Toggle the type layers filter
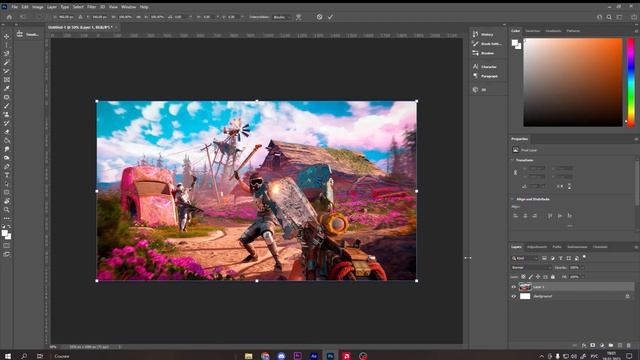Viewport: 640px width, 360px height. pos(560,258)
